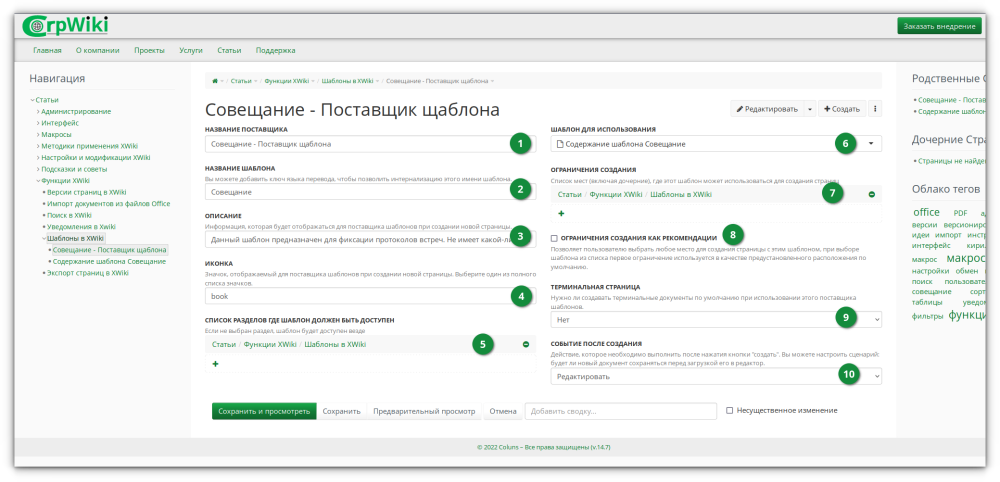Open Статьи in top menu
The height and width of the screenshot is (482, 1000).
pos(229,50)
